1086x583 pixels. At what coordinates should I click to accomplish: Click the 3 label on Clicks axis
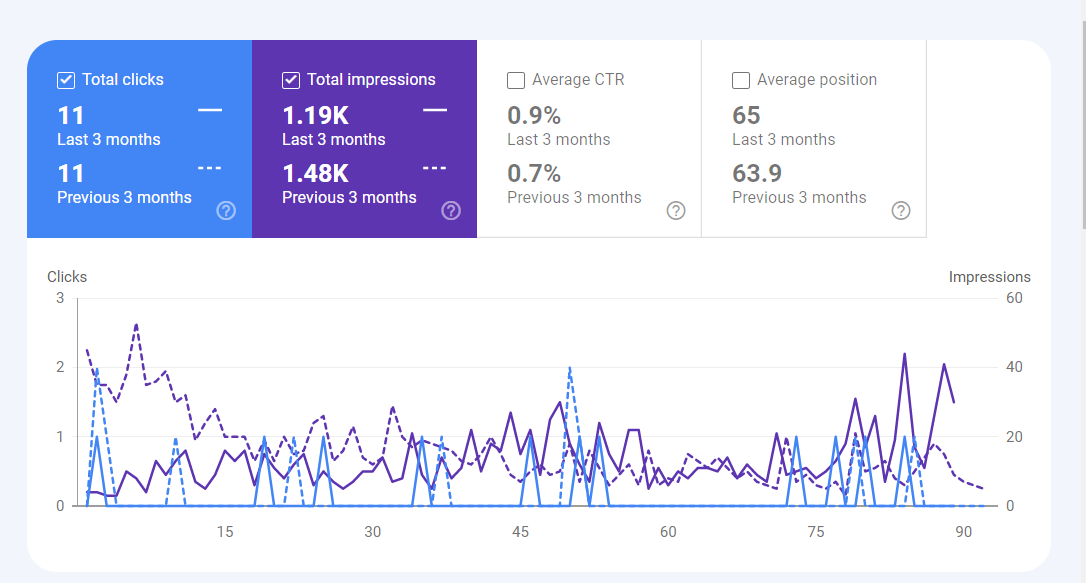point(60,298)
